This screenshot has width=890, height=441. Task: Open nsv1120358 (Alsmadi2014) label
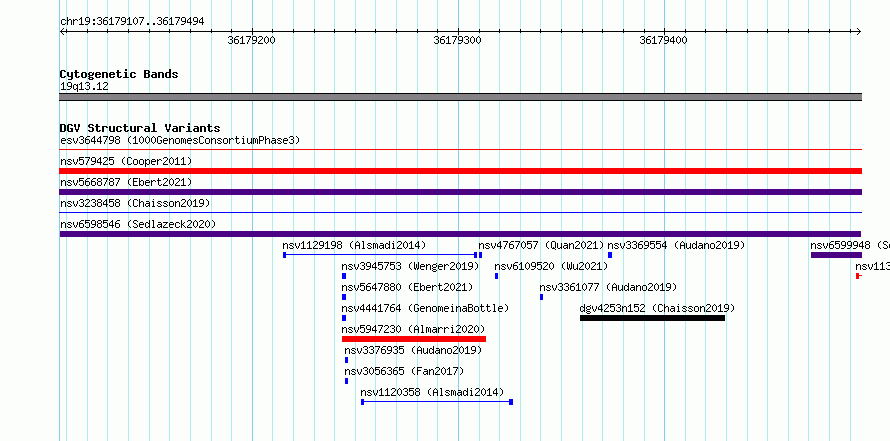(432, 392)
